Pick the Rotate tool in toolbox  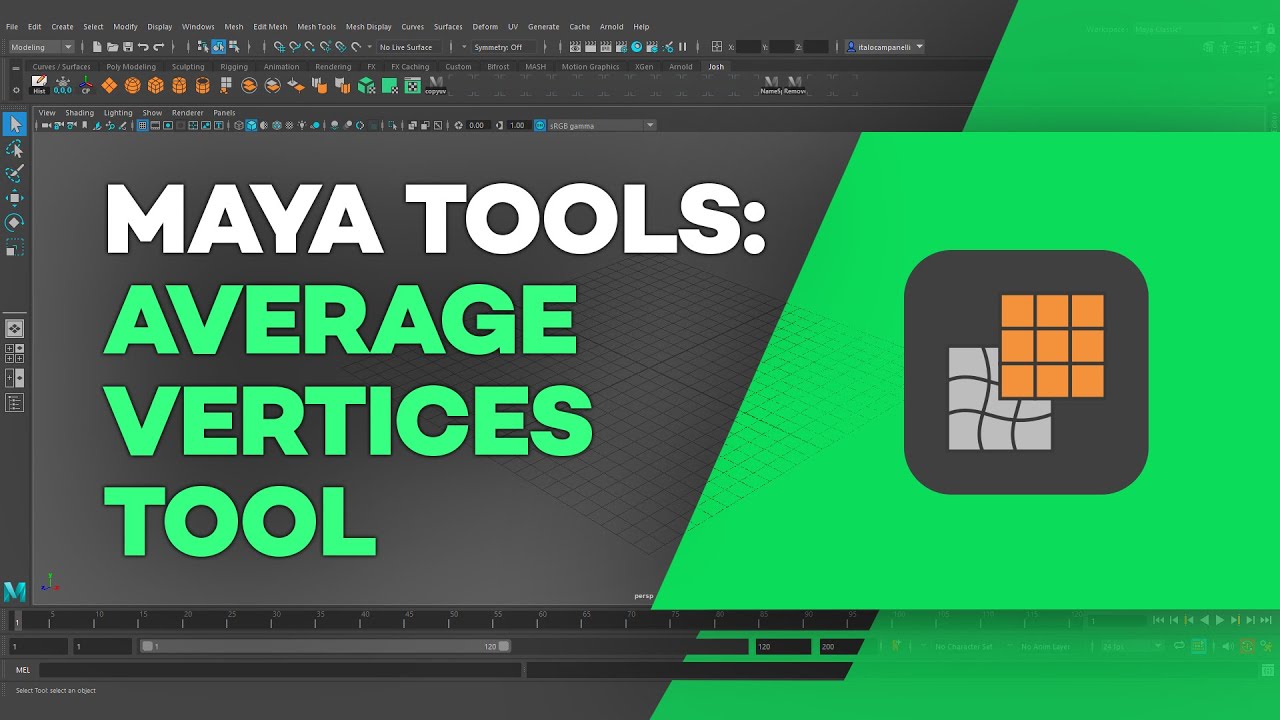coord(15,222)
